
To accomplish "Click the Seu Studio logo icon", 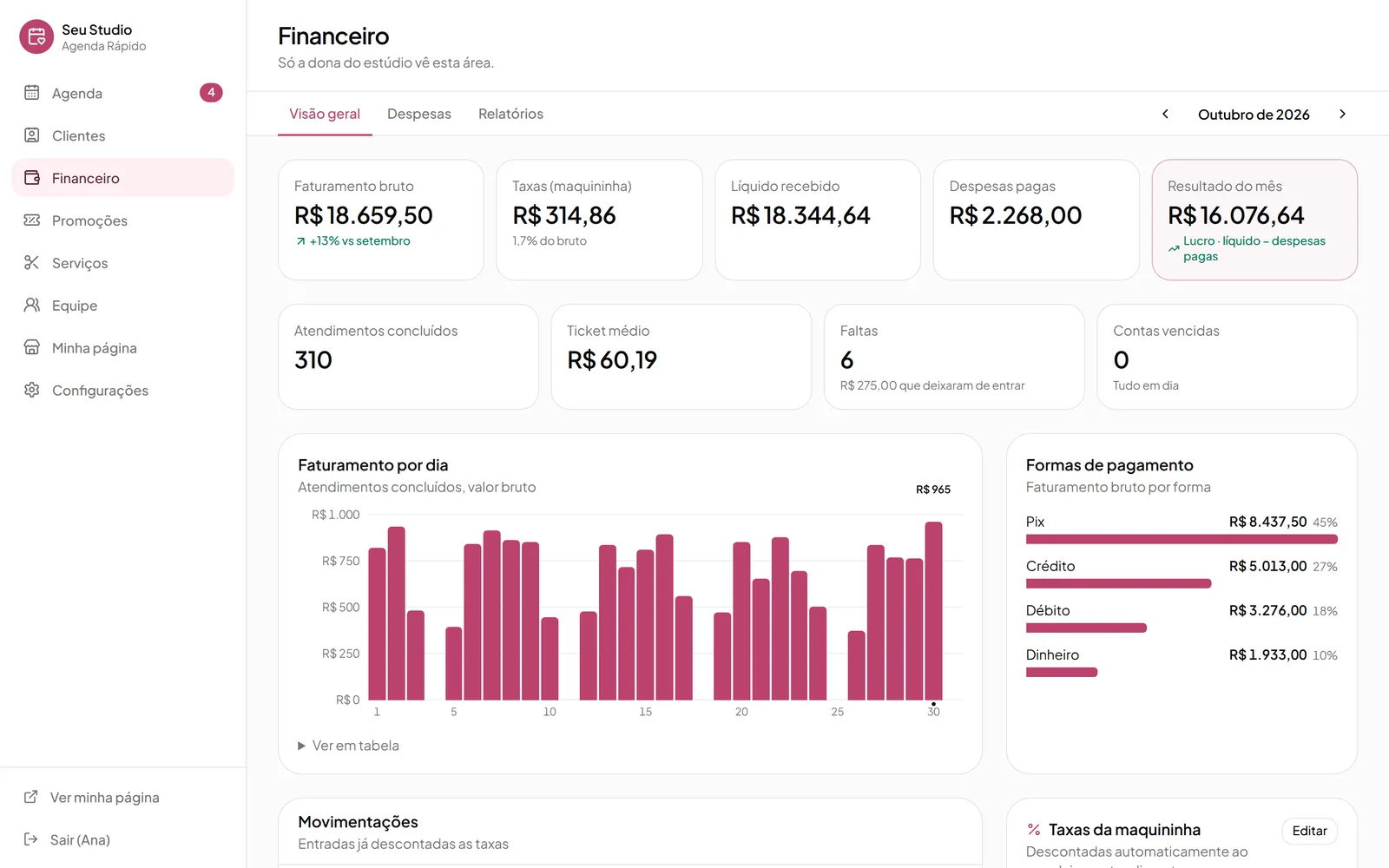I will (36, 36).
